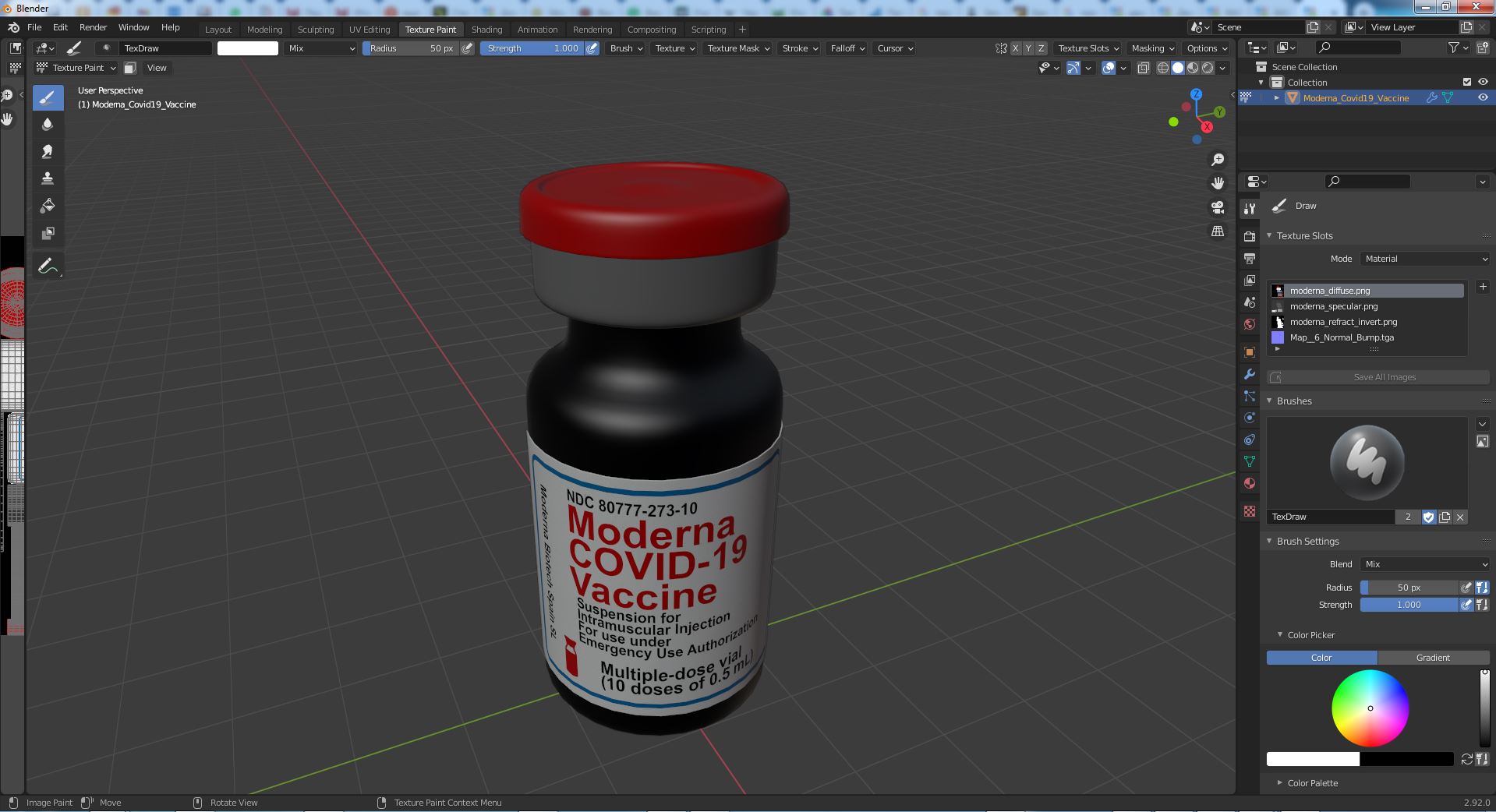Add a new texture paint slot
Screen dimensions: 1496x812
[1482, 287]
